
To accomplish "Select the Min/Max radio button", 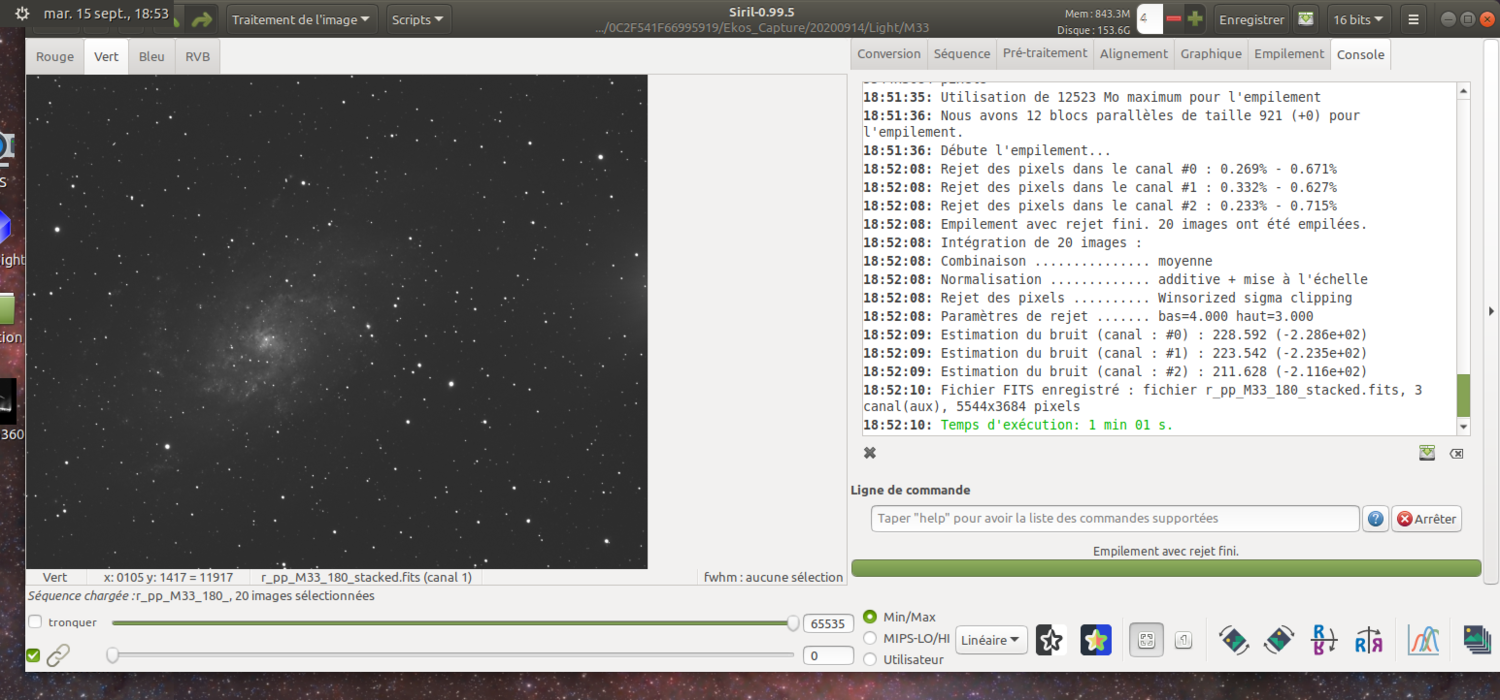I will click(x=869, y=617).
